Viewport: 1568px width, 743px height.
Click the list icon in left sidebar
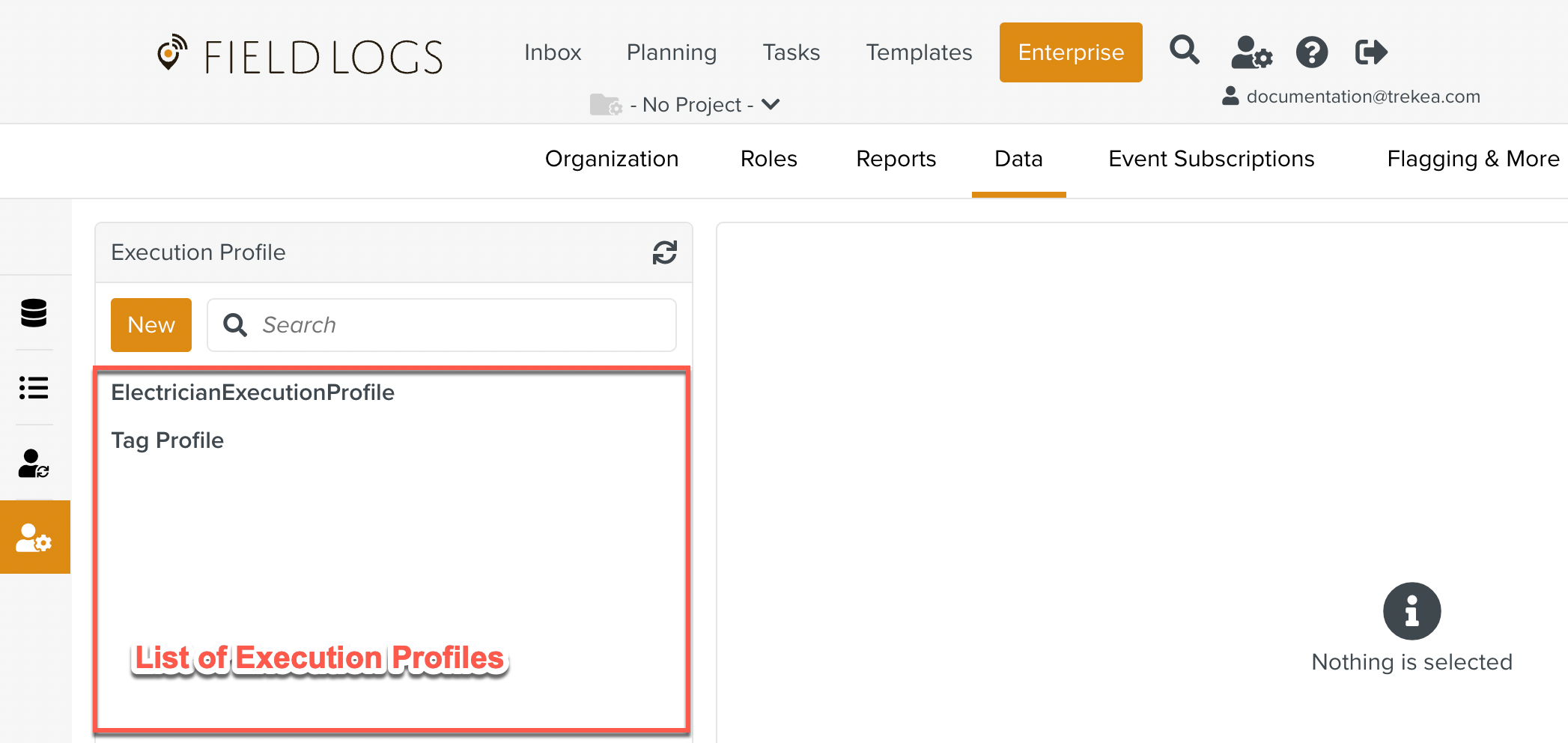(33, 389)
